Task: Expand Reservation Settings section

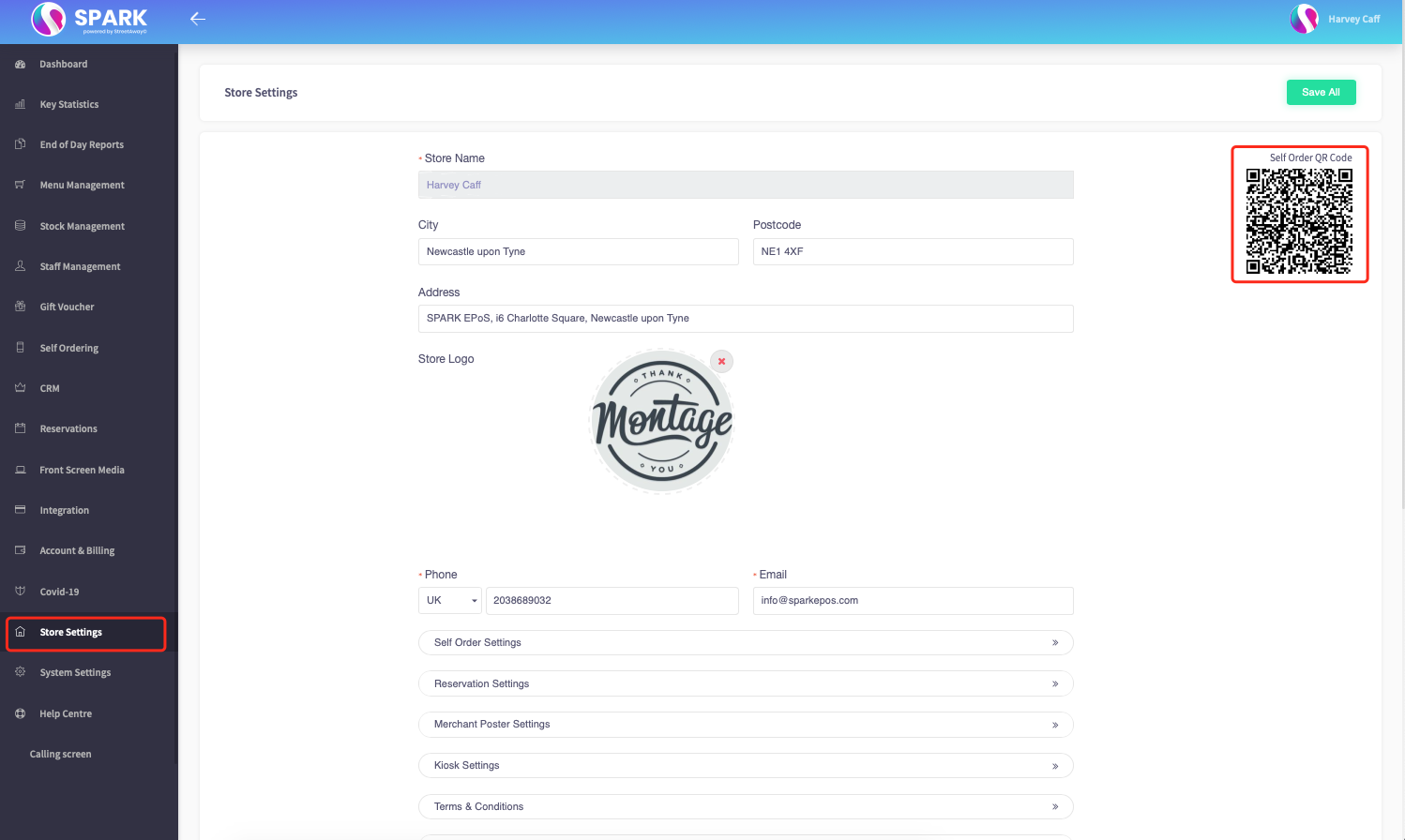Action: pos(746,684)
